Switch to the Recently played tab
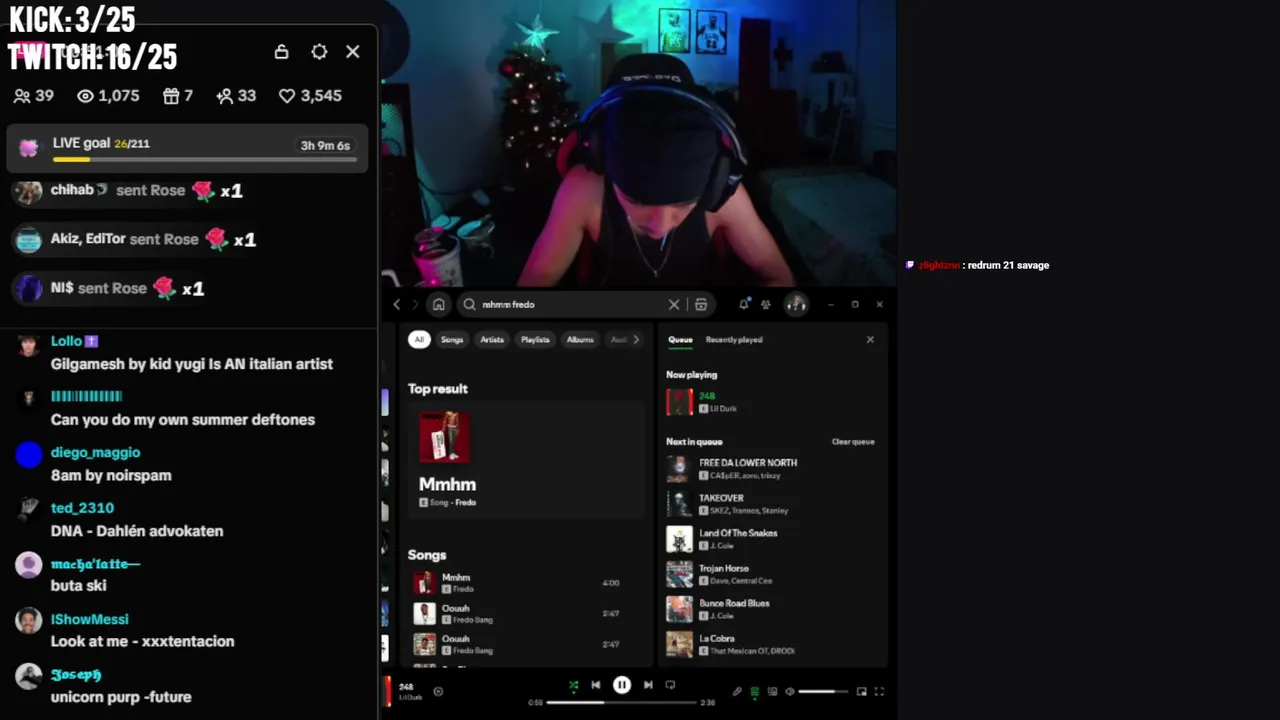This screenshot has width=1280, height=720. pos(734,339)
